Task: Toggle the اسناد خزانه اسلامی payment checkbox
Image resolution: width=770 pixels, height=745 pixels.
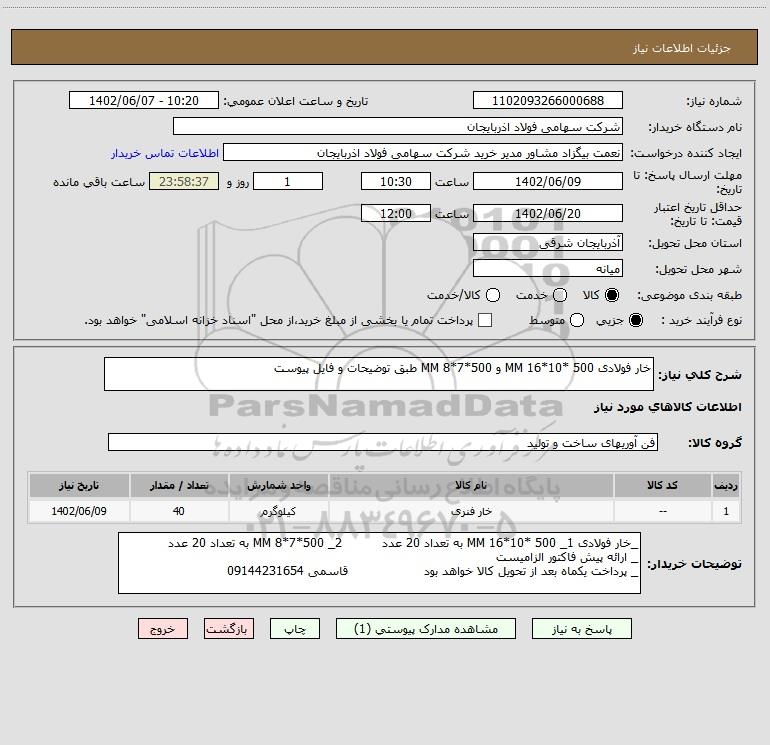Action: (485, 320)
